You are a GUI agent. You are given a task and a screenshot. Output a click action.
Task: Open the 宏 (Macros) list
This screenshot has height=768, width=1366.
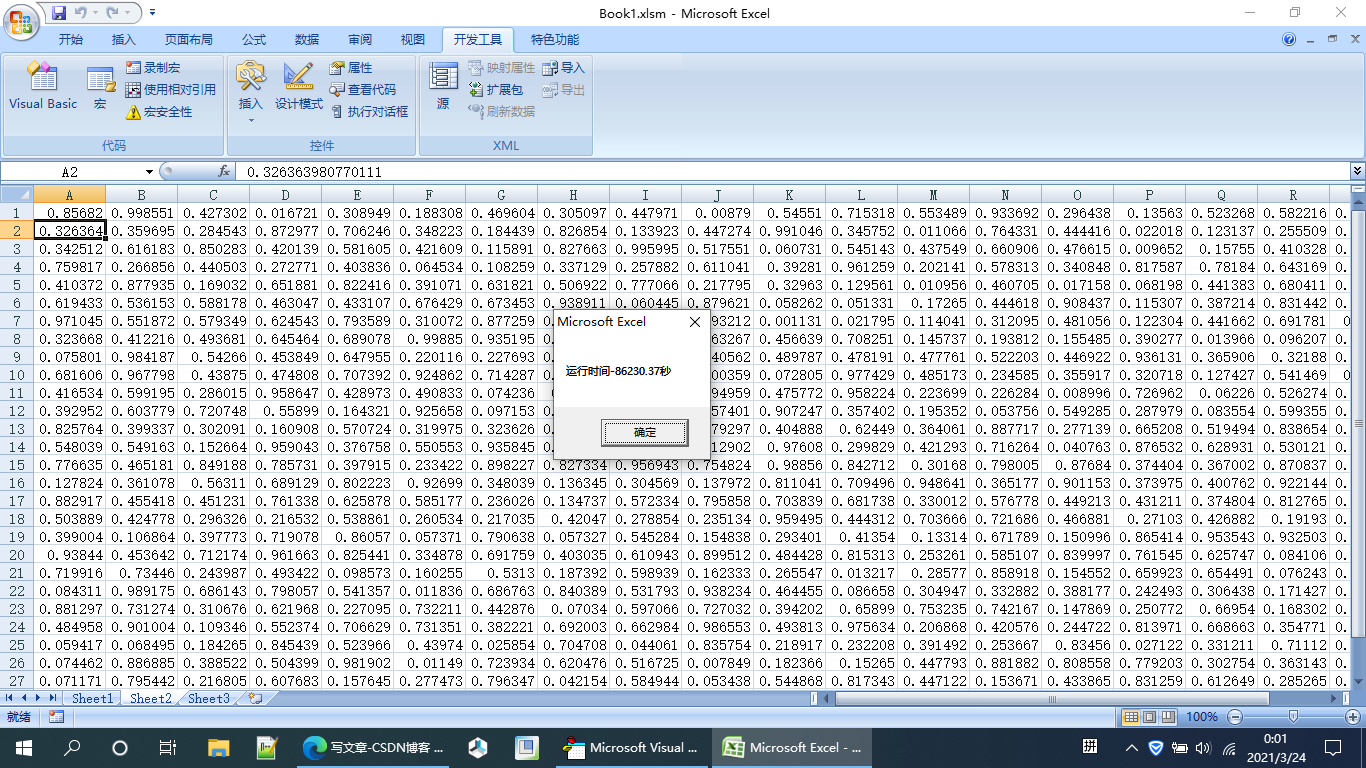click(x=100, y=88)
